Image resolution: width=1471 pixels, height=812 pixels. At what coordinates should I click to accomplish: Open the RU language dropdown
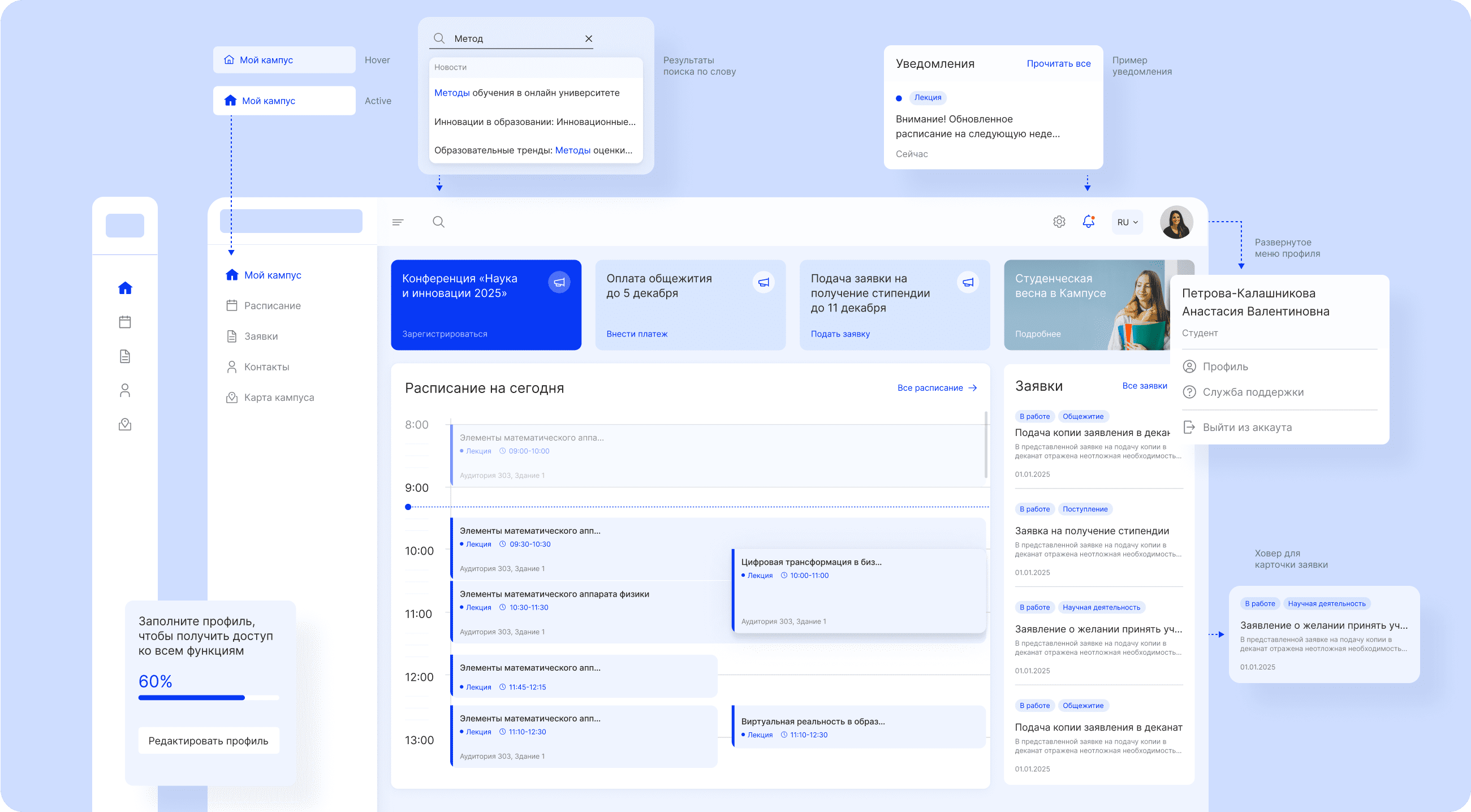point(1127,222)
